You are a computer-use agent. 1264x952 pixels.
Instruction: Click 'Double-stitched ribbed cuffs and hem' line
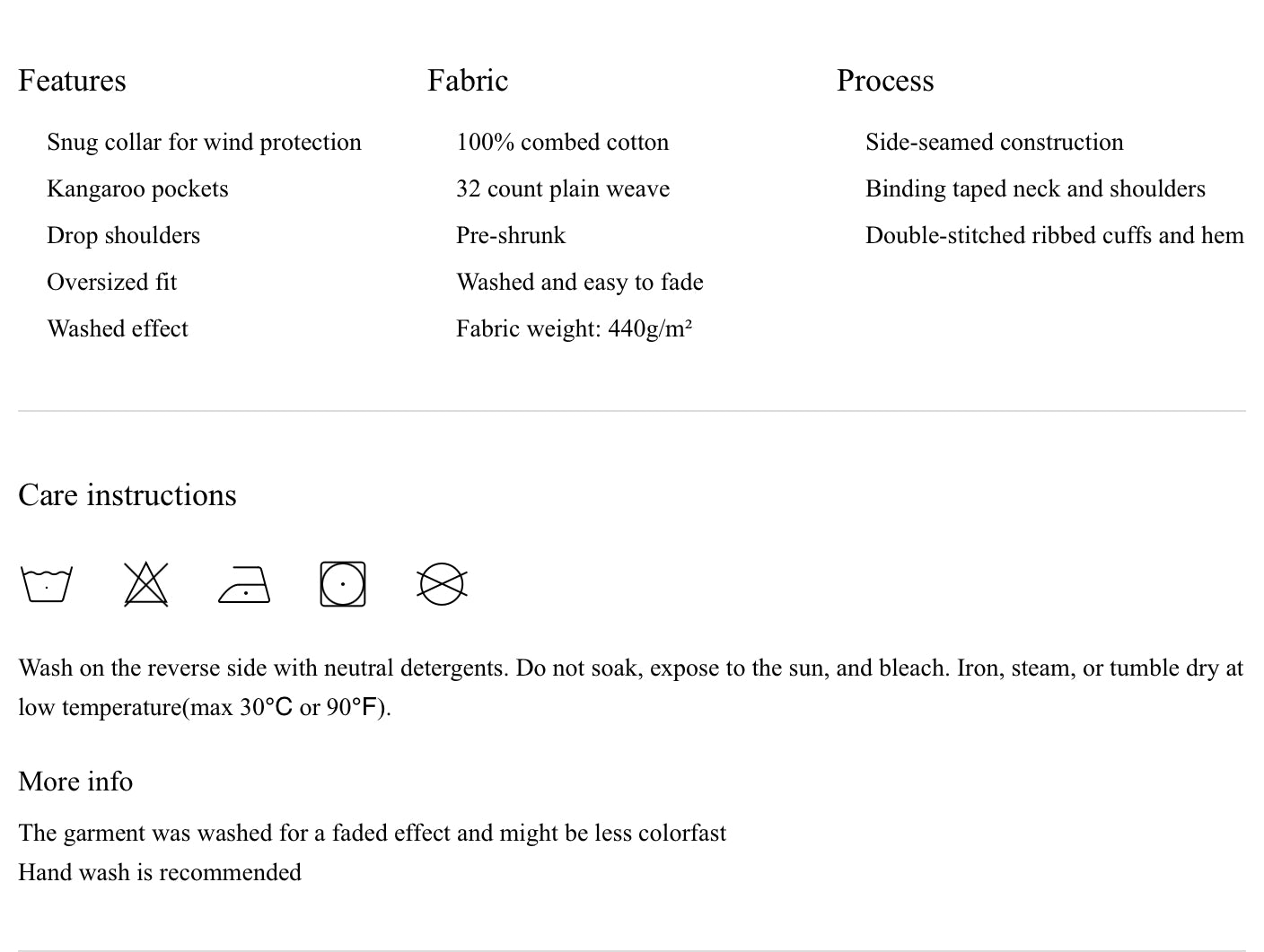(x=1054, y=236)
